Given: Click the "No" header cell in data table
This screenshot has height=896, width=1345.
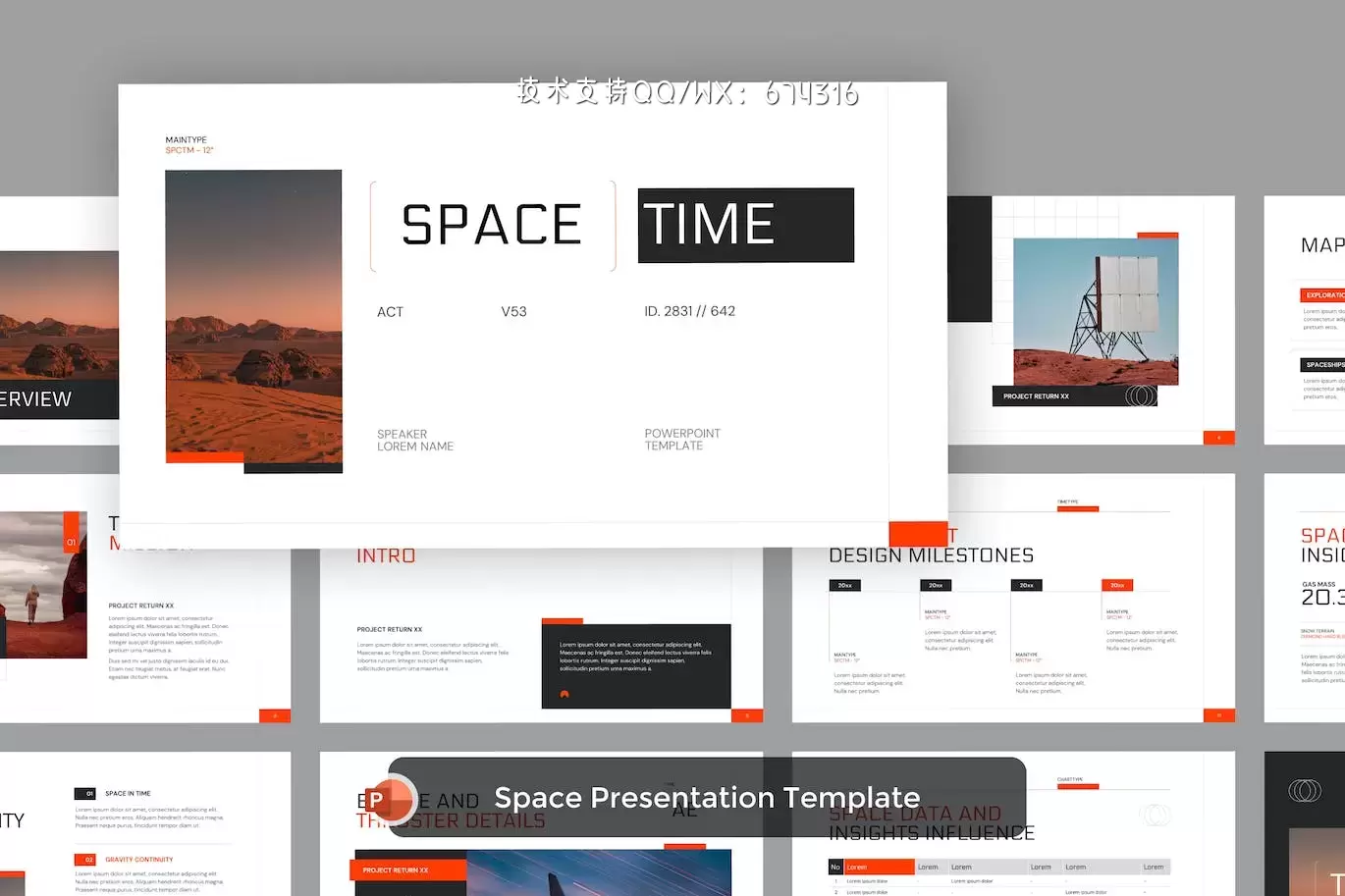Looking at the screenshot, I should (835, 868).
